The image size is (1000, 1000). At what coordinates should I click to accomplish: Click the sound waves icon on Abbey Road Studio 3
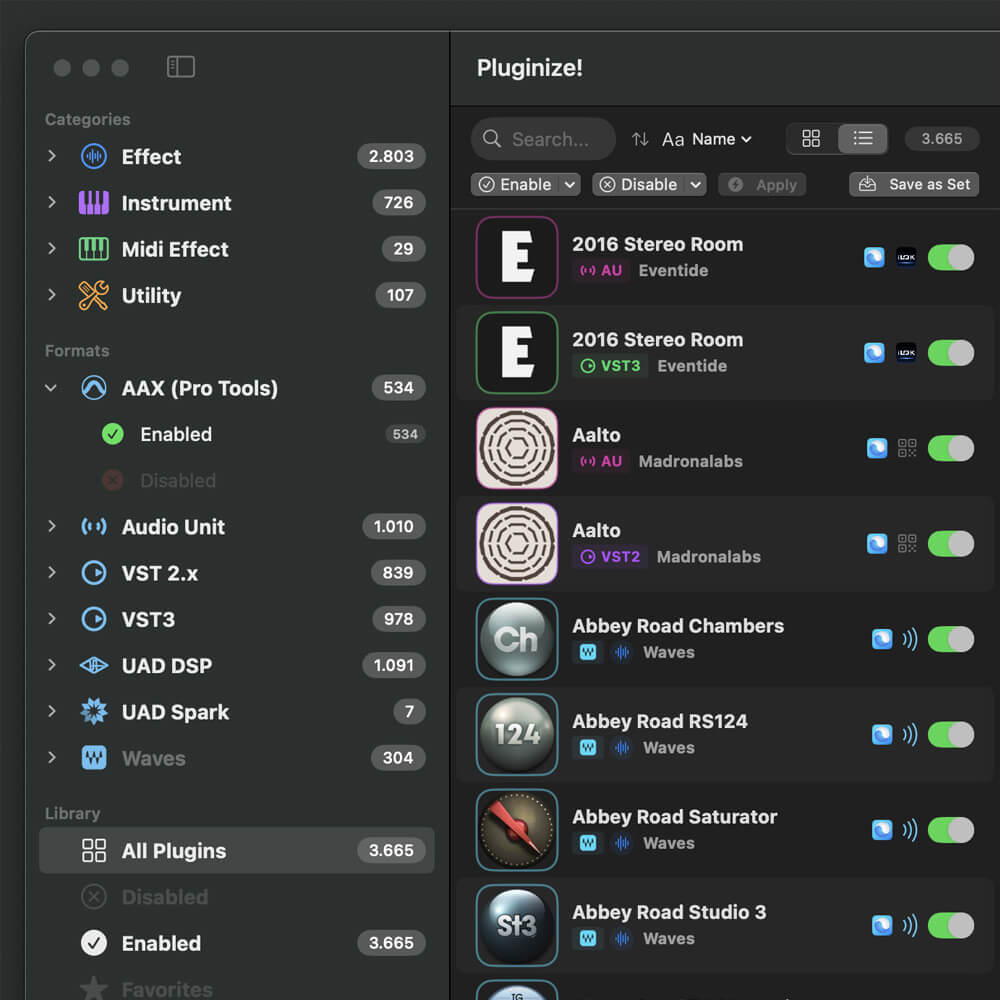pos(910,925)
